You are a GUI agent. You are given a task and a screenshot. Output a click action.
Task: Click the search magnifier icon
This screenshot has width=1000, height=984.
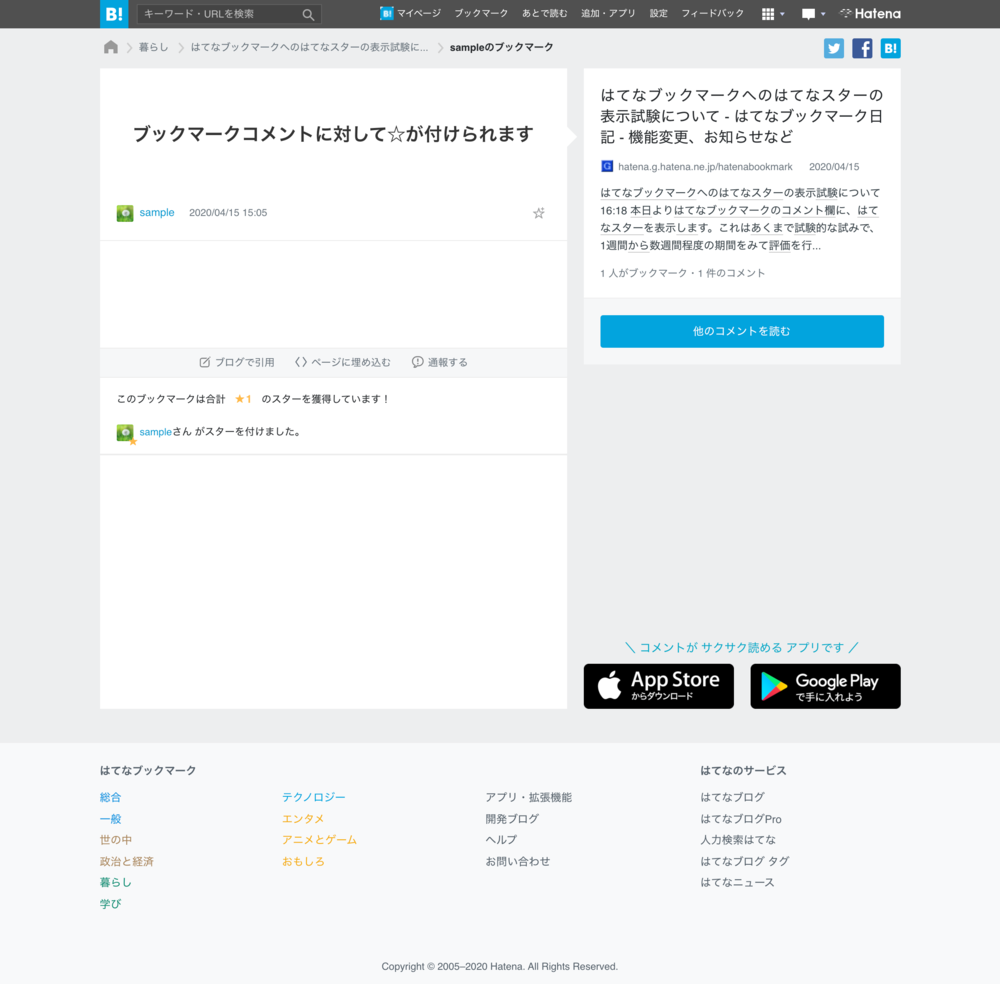point(308,14)
